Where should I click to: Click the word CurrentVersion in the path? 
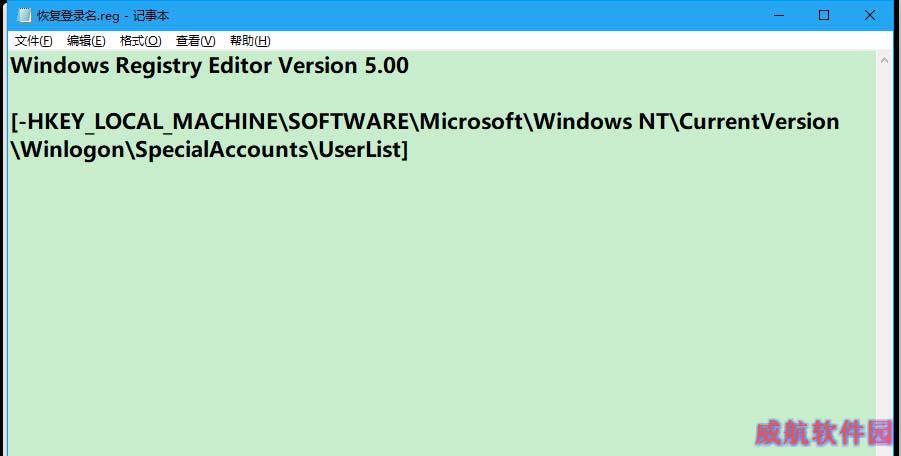(x=760, y=121)
